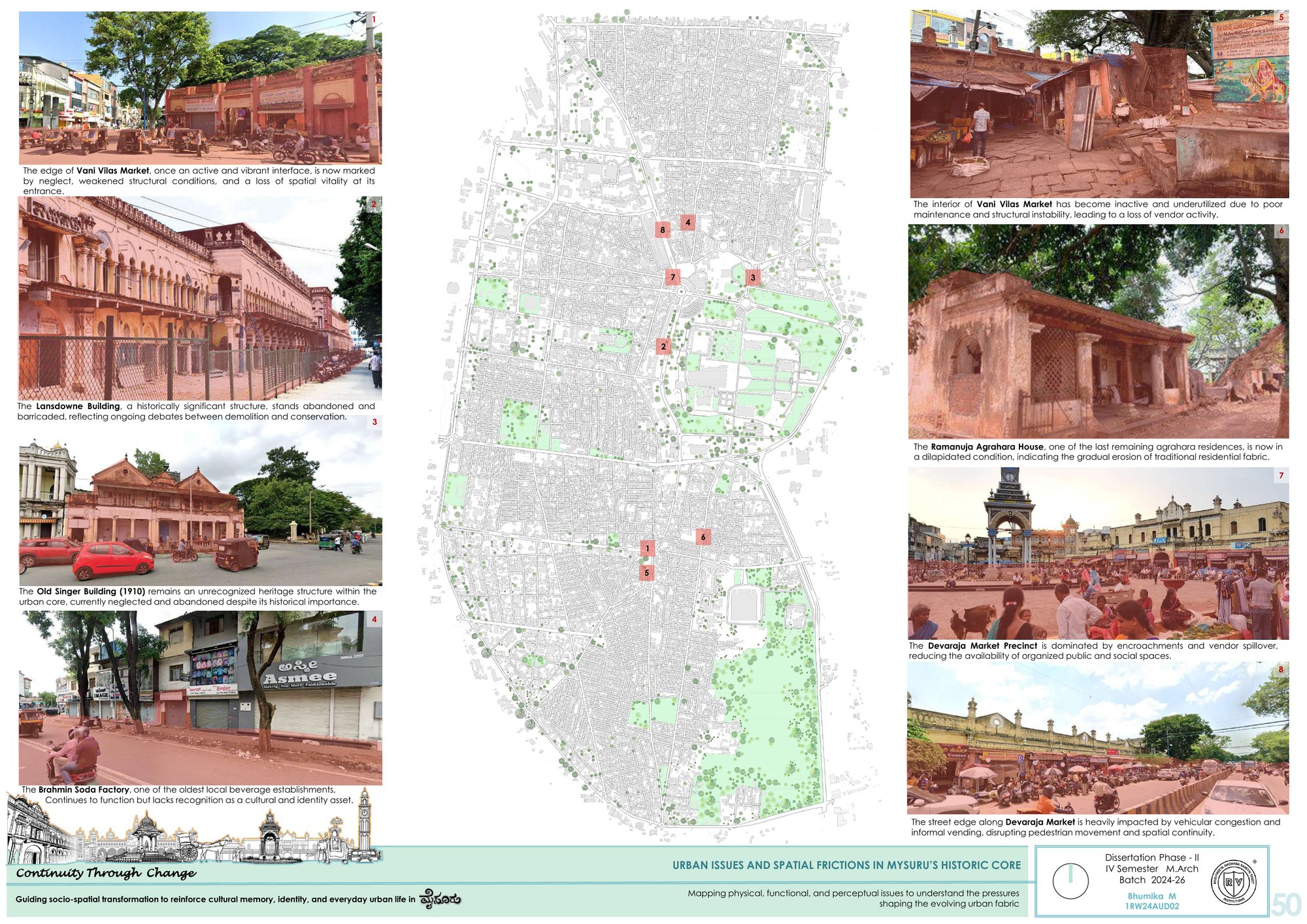
Task: Click the Urban Issues and Spatial Frictions title
Action: [846, 865]
